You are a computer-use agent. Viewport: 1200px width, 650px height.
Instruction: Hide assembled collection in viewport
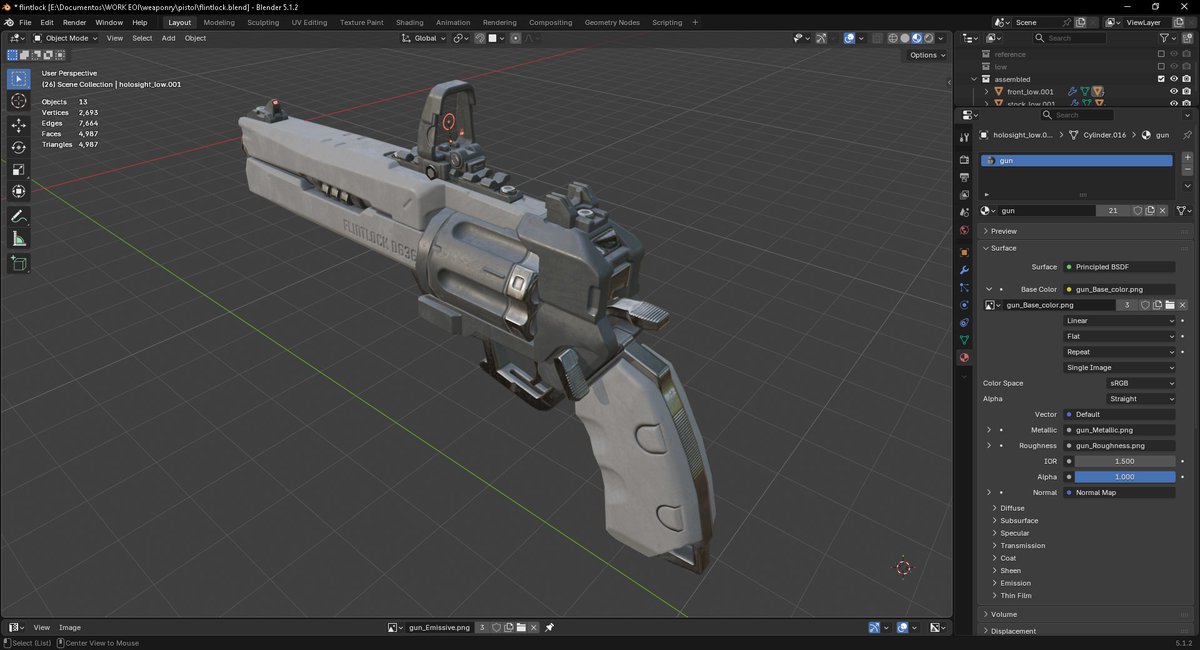1174,79
